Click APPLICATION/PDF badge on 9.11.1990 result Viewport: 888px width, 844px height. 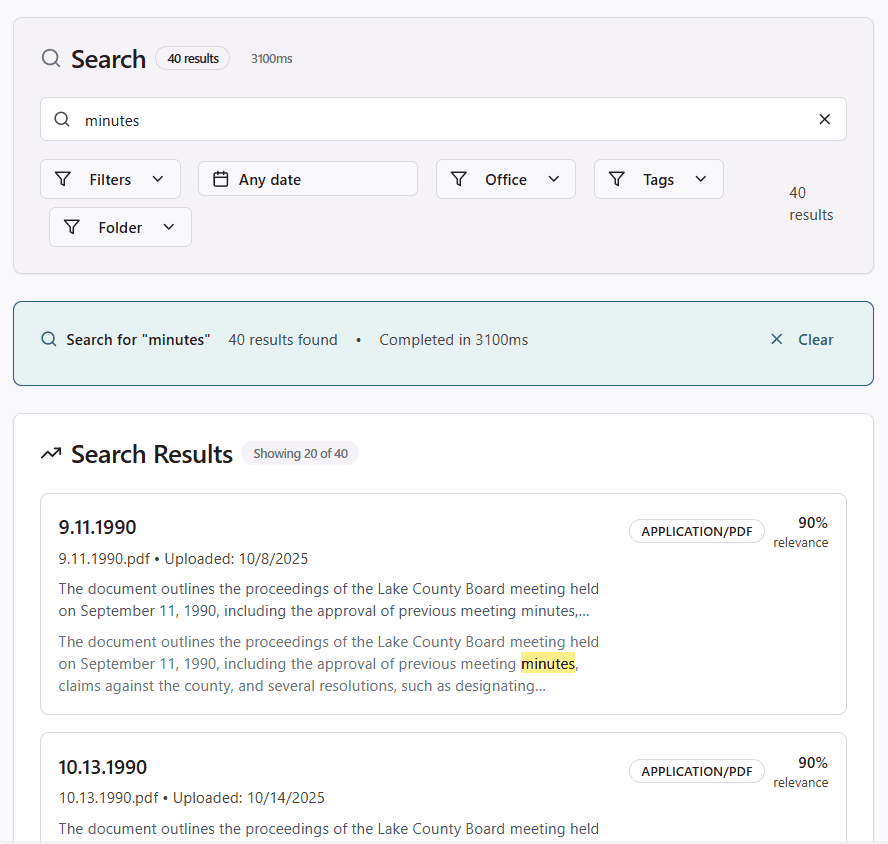click(x=697, y=531)
